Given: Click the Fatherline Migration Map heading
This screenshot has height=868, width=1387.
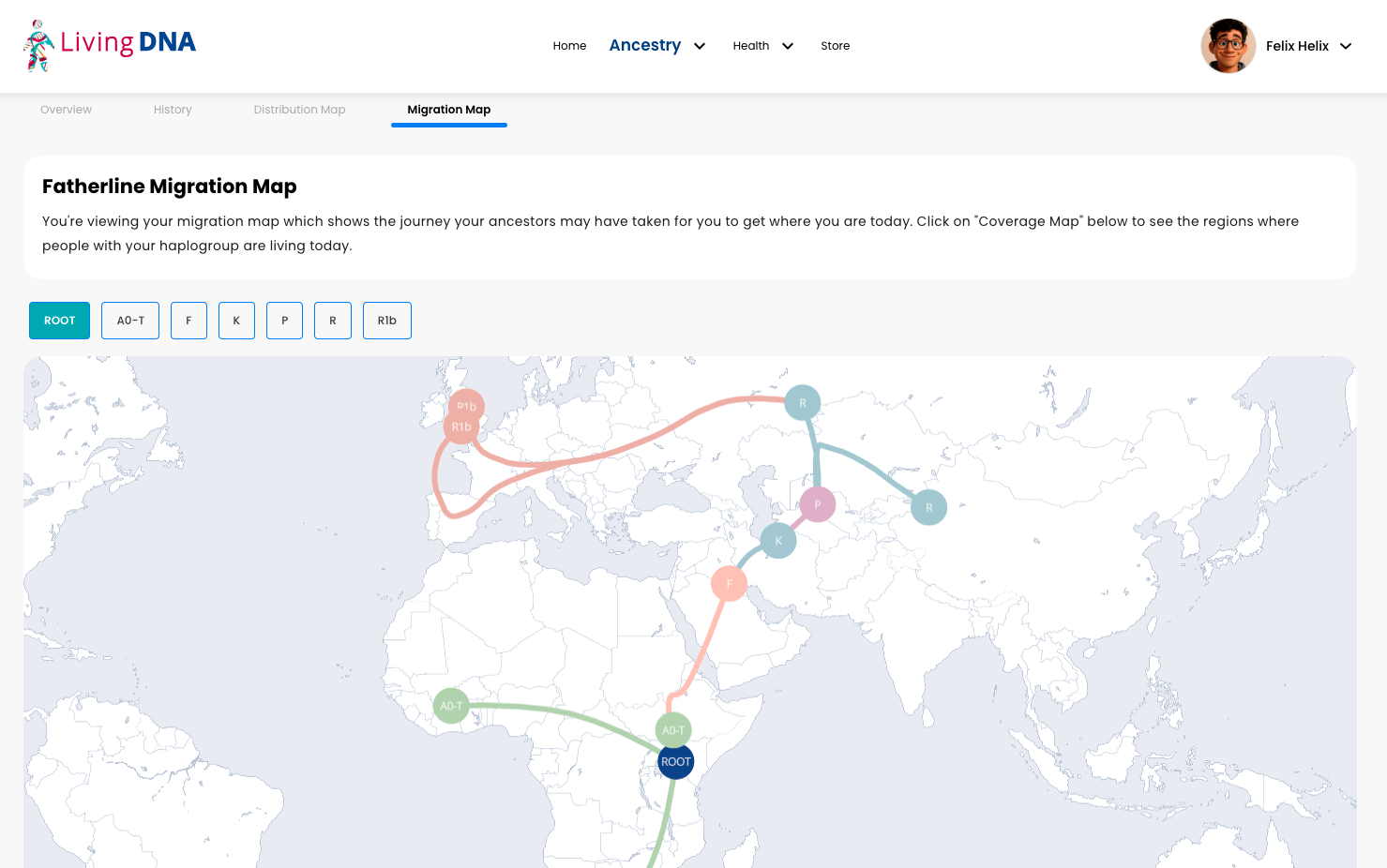Looking at the screenshot, I should click(x=170, y=187).
